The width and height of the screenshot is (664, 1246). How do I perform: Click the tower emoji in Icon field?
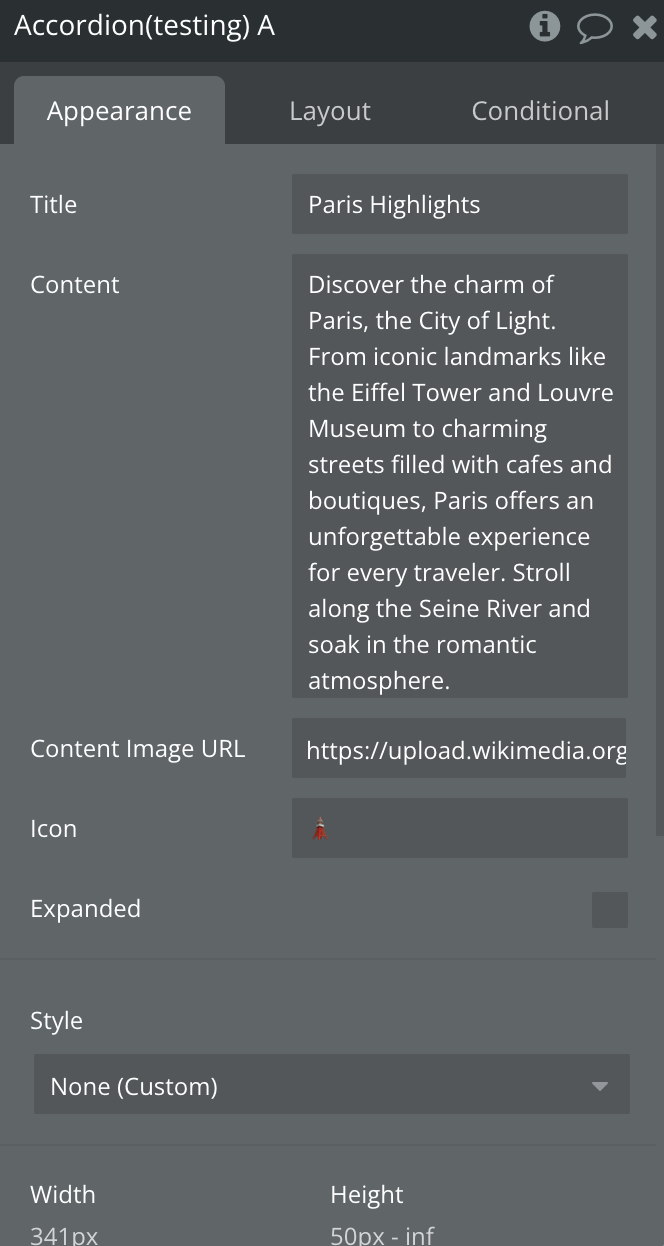pos(320,829)
